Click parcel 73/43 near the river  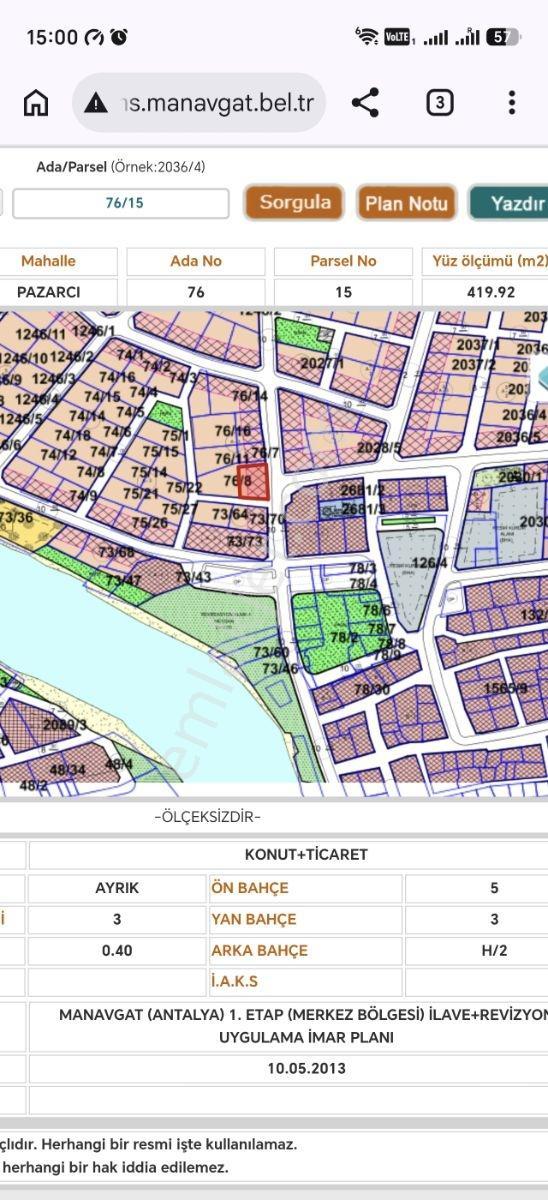click(x=193, y=578)
